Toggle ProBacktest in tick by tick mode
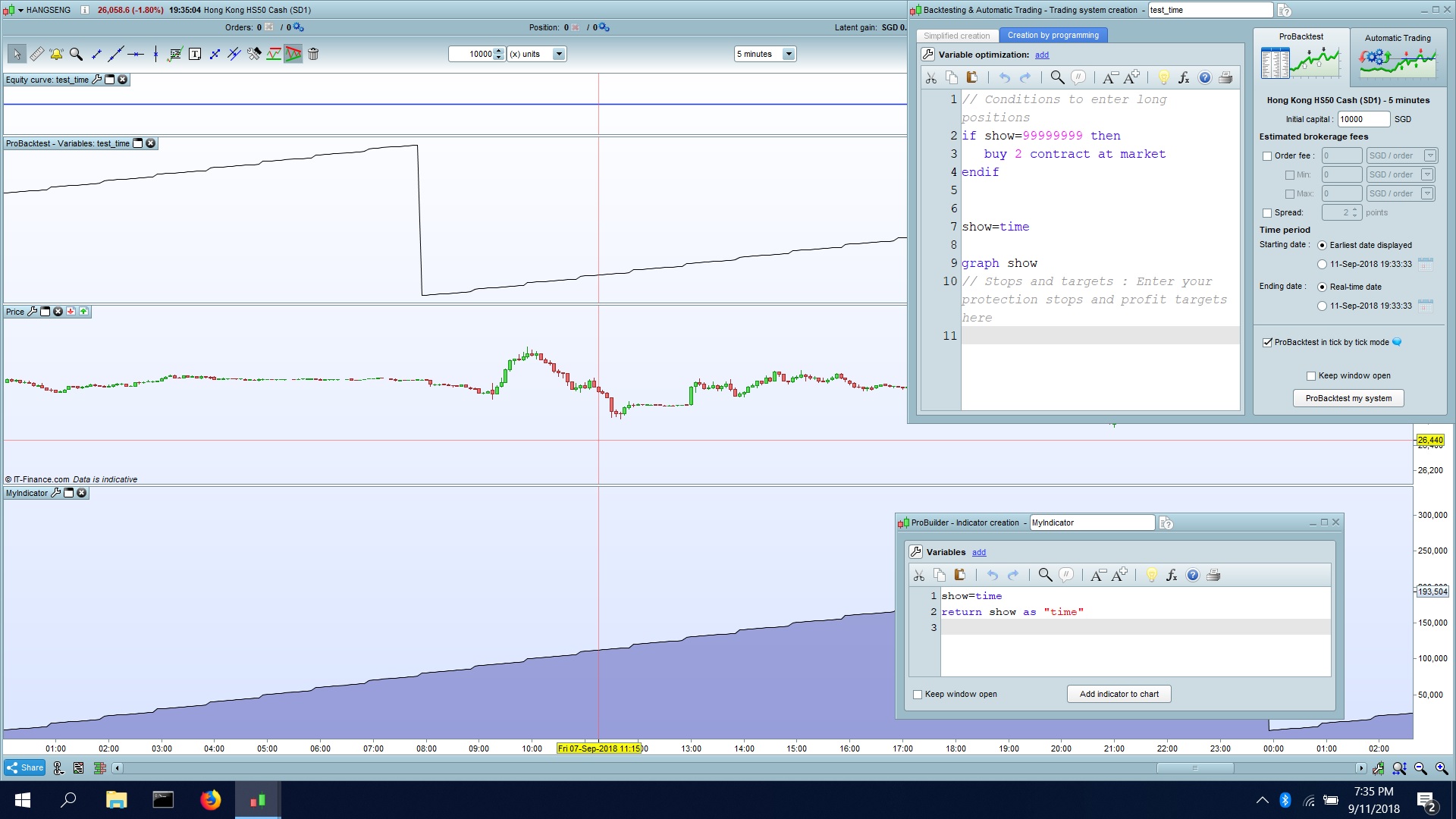Screen dimensions: 1456x819 coord(1267,343)
